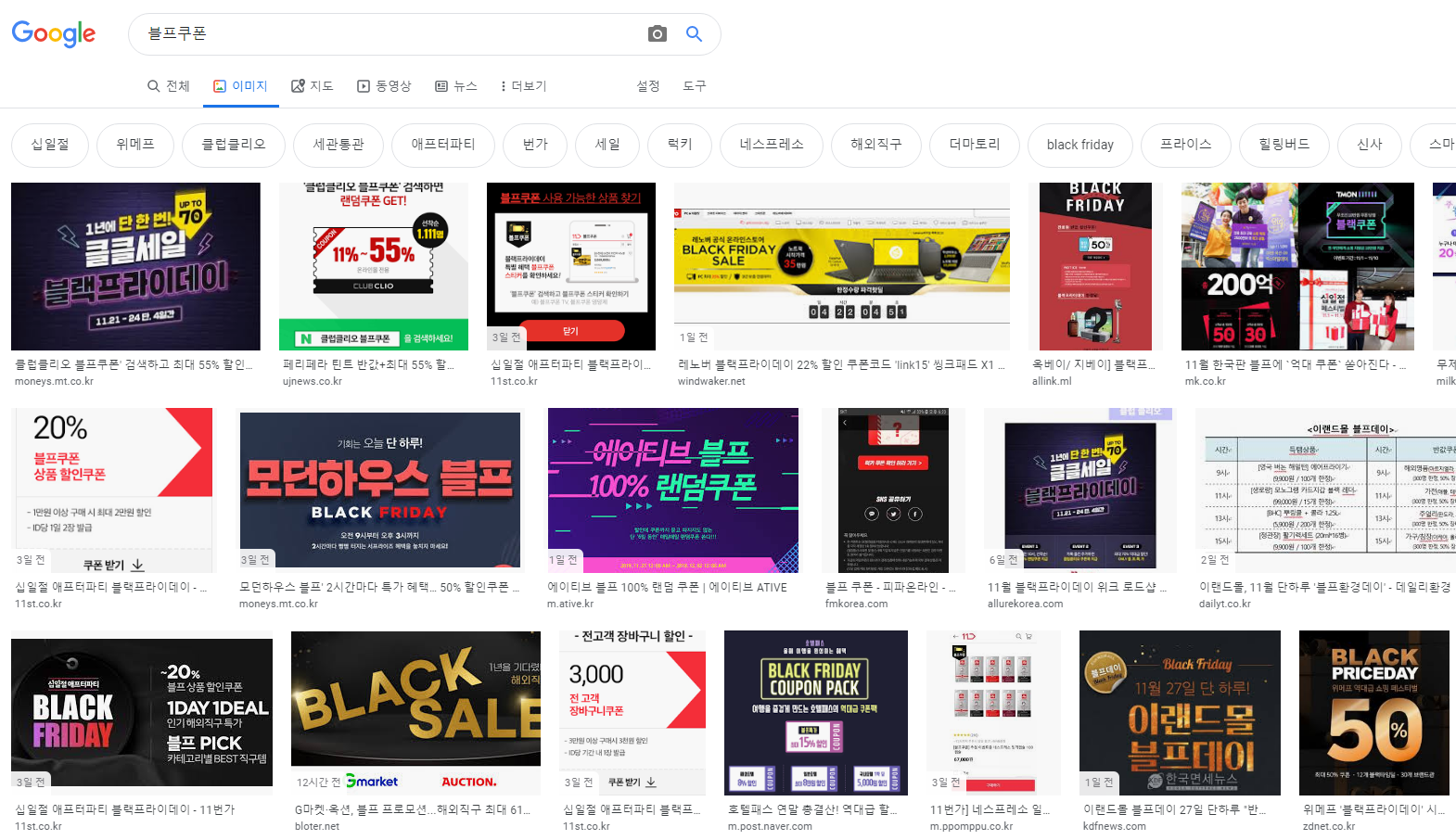The height and width of the screenshot is (840, 1456).
Task: Select the 세관통관 filter chip
Action: (x=338, y=145)
